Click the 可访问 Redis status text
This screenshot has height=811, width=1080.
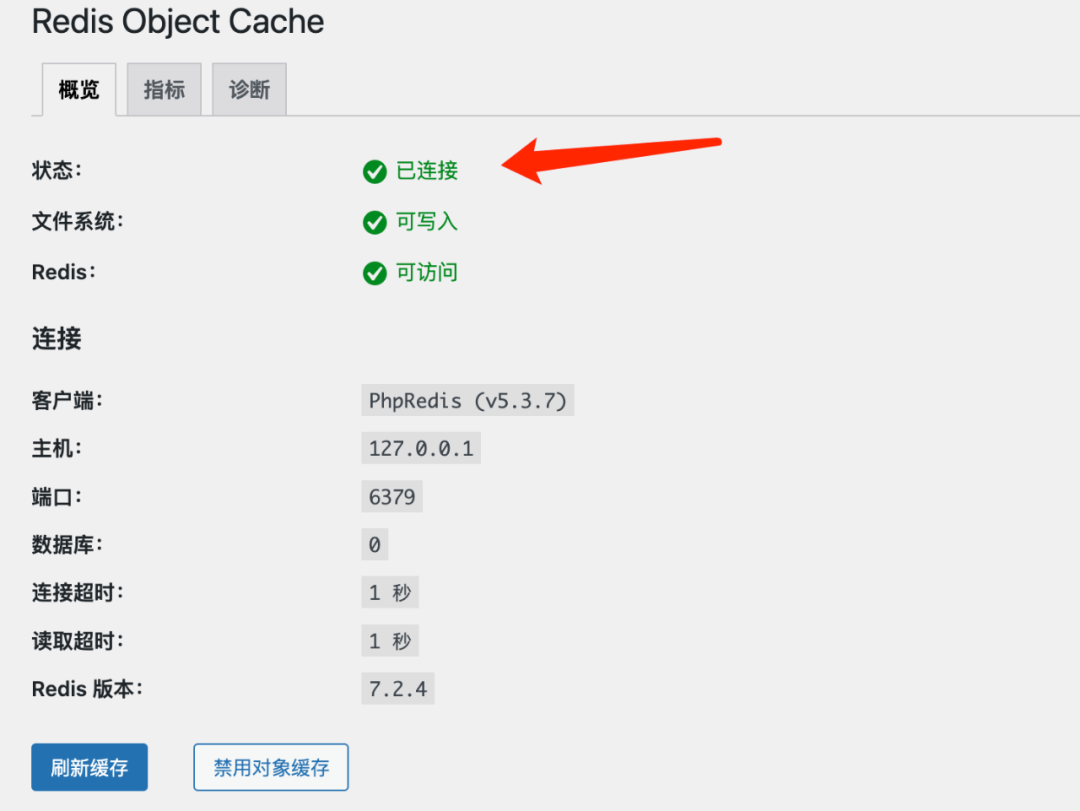click(427, 273)
